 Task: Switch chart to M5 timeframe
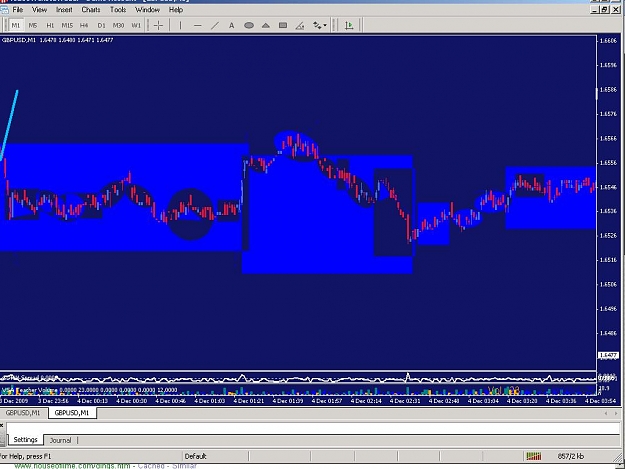(33, 26)
